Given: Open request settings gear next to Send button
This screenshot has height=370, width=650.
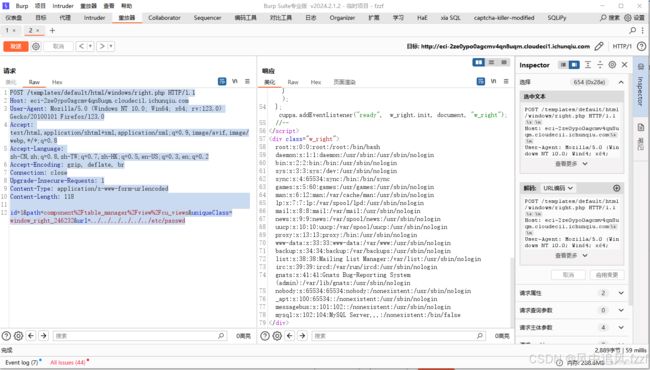Looking at the screenshot, I should point(36,46).
